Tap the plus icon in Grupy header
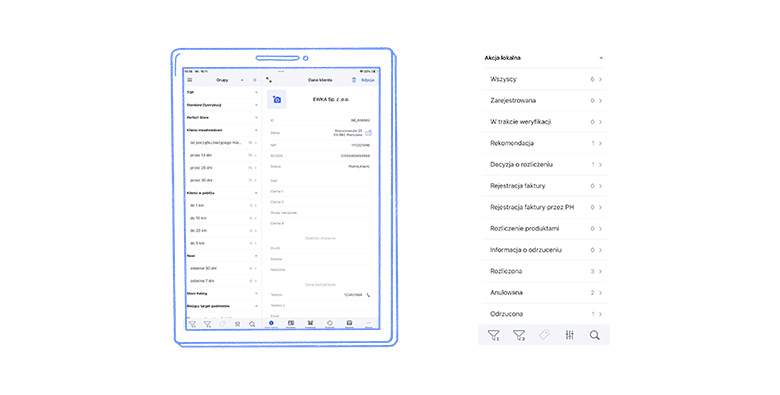Screen dimensions: 780x395 click(255, 80)
